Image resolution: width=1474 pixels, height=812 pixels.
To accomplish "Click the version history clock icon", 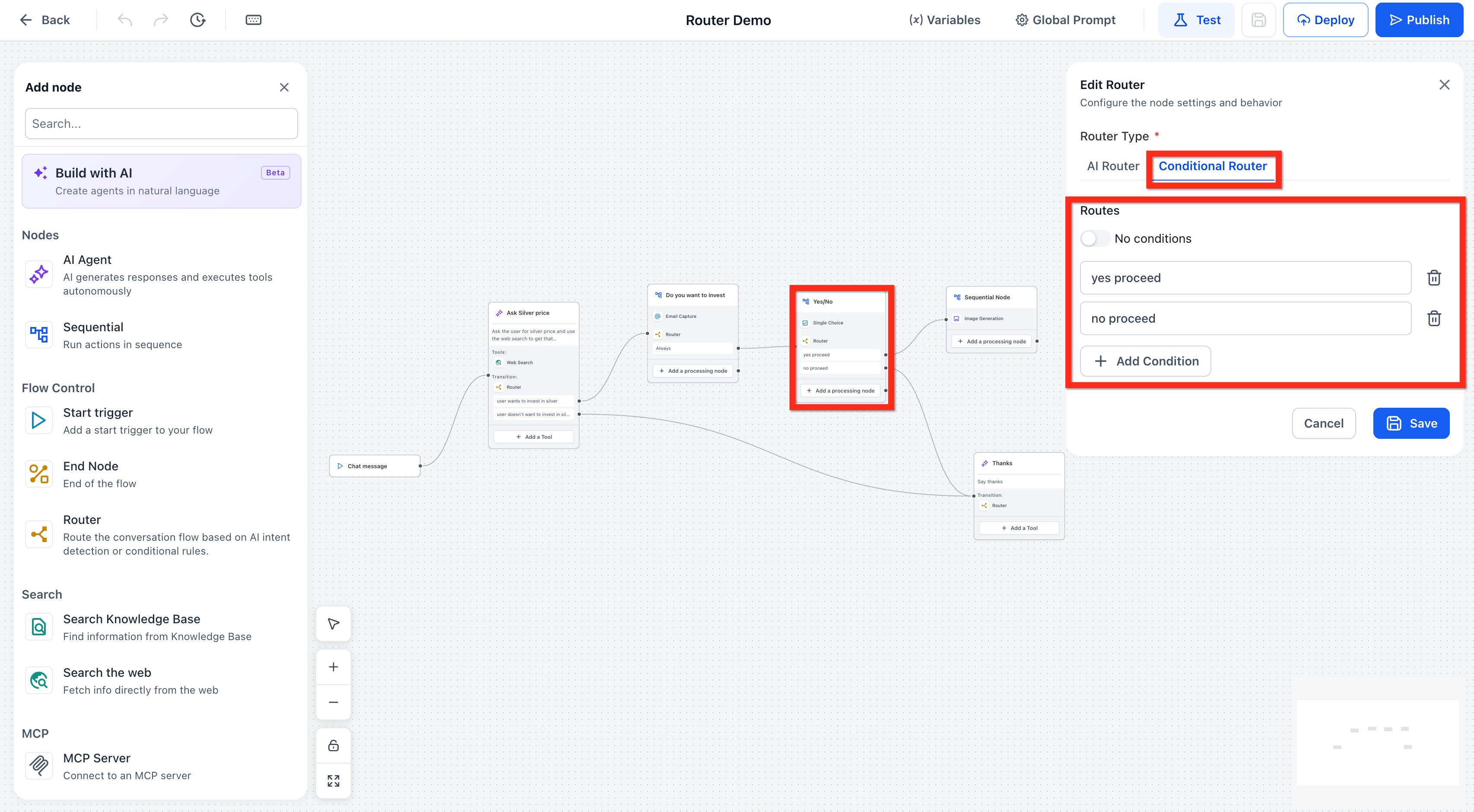I will [197, 20].
